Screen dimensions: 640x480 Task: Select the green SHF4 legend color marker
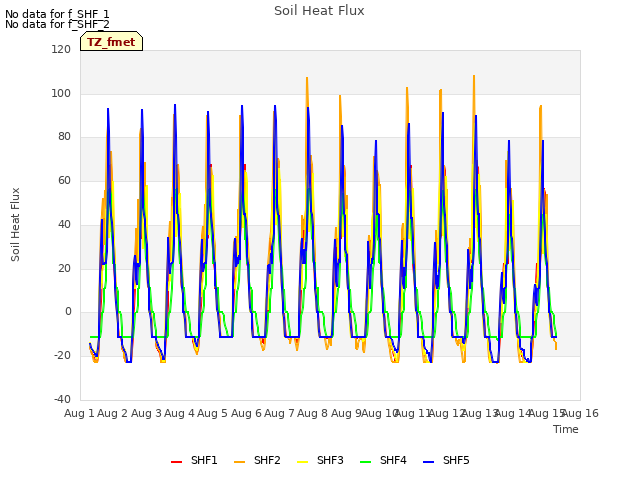(x=366, y=462)
